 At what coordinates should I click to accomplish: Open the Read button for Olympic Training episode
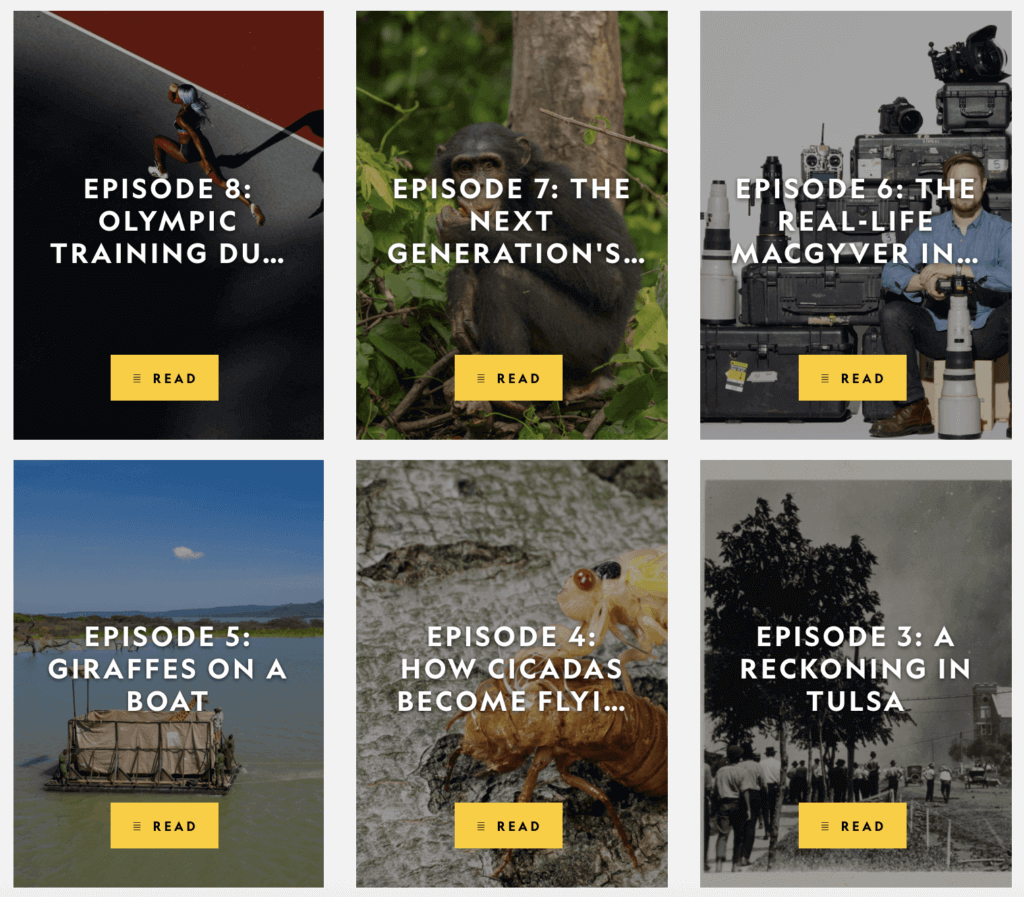point(165,378)
